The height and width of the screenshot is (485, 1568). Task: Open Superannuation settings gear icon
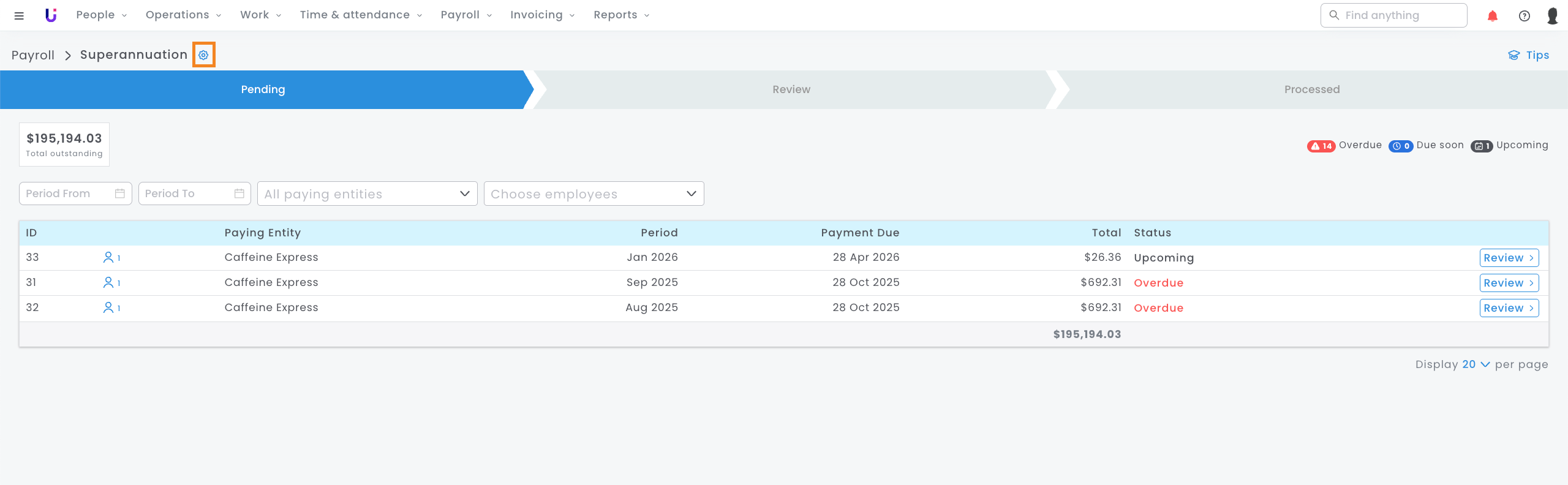(x=203, y=55)
